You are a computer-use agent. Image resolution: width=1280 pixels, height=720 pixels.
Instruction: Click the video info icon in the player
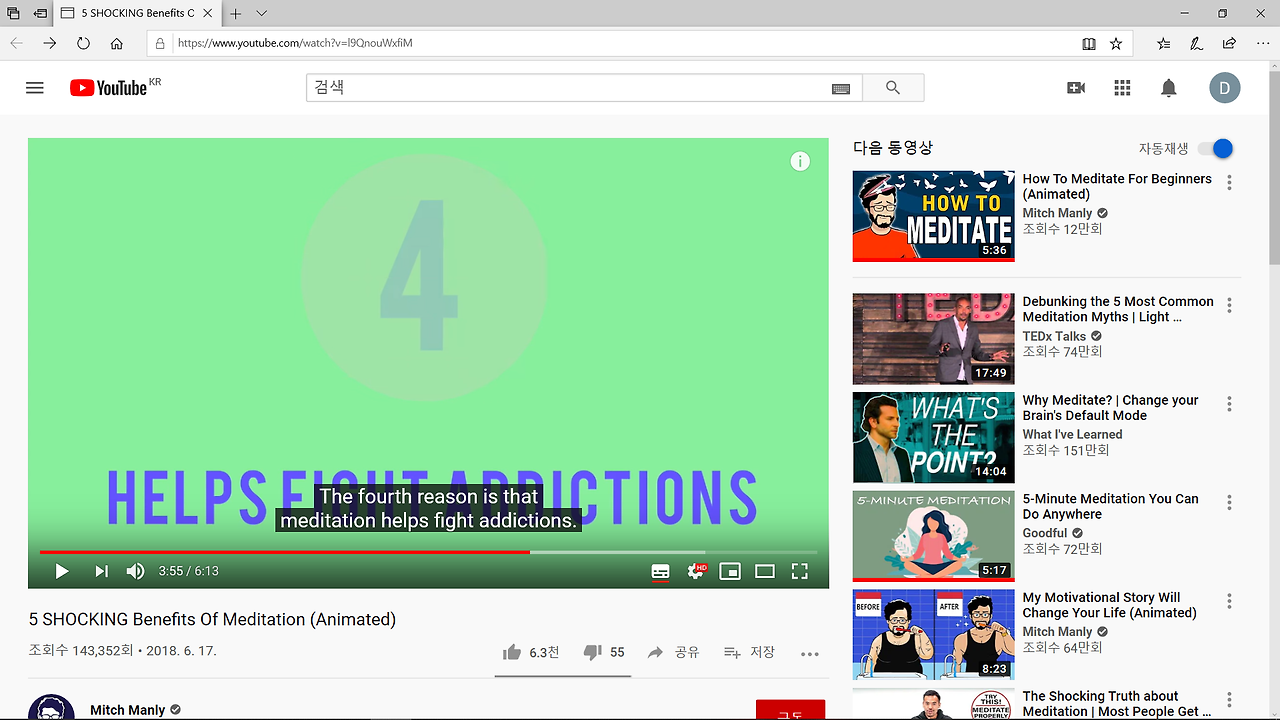799,161
